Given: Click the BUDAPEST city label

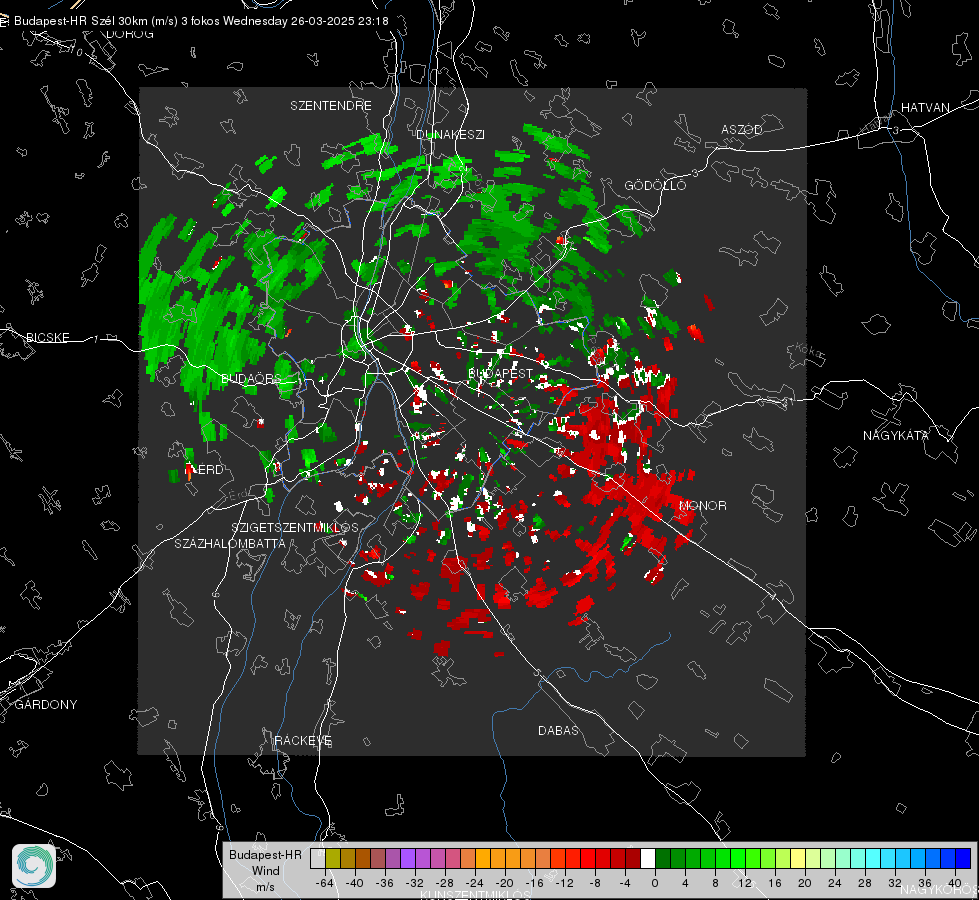Looking at the screenshot, I should 500,373.
